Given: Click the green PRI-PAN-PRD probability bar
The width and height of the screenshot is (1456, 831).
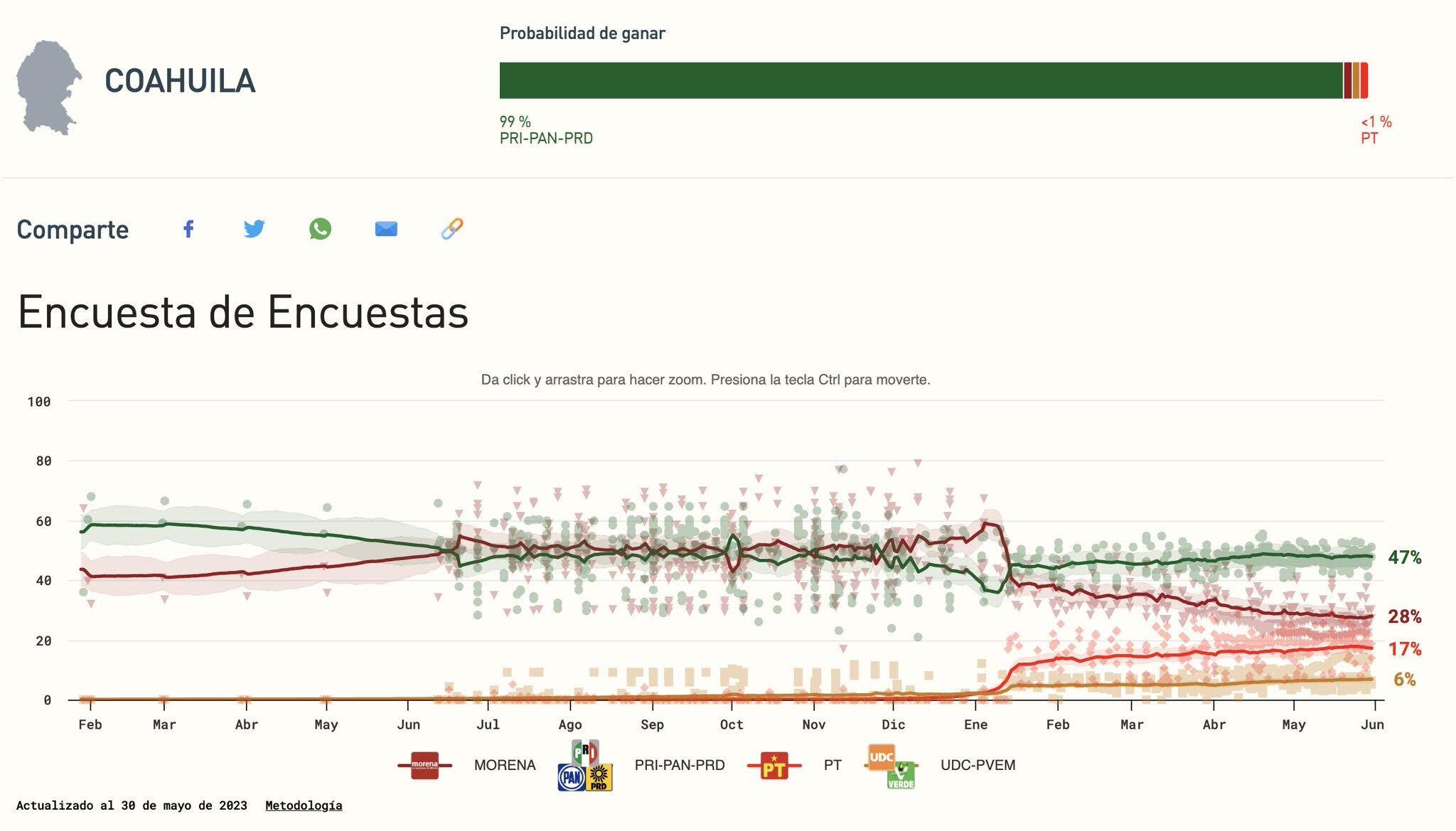Looking at the screenshot, I should [x=921, y=80].
